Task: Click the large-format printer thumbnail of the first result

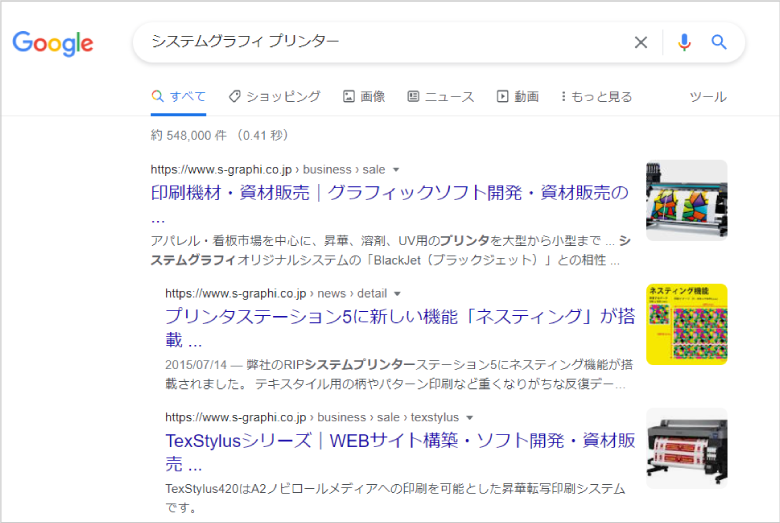Action: pyautogui.click(x=686, y=200)
